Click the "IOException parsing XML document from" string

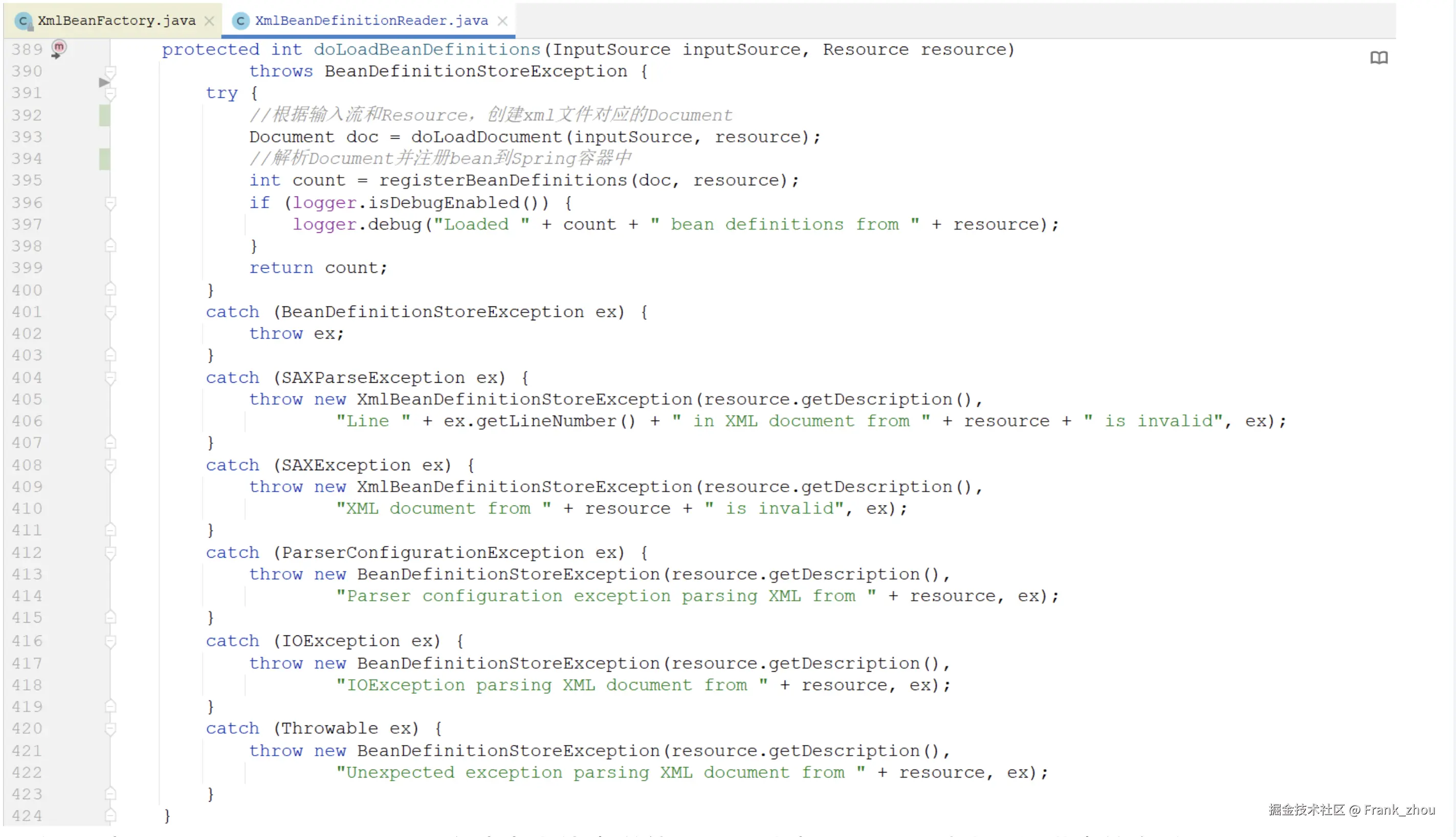[552, 685]
